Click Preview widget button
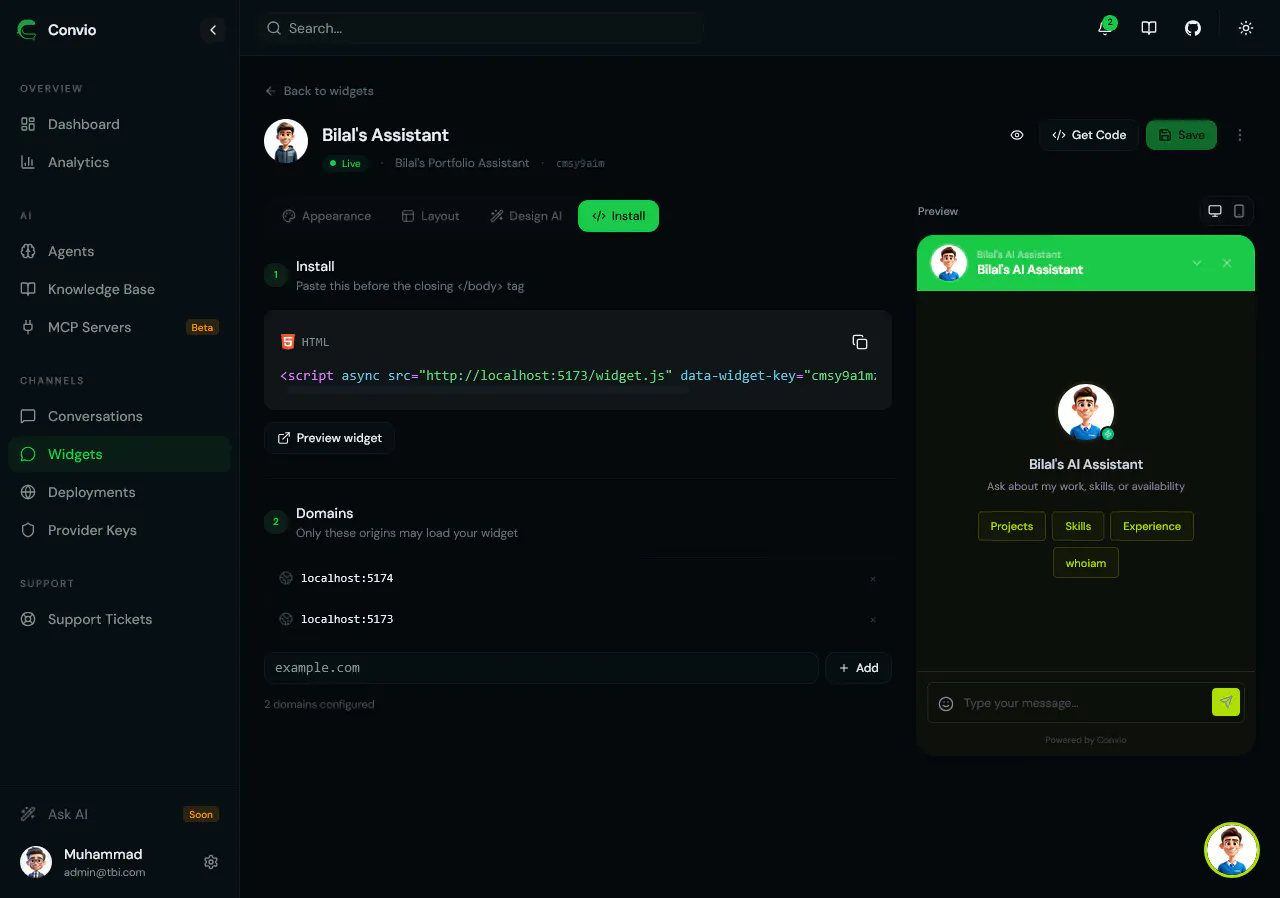 pyautogui.click(x=329, y=438)
